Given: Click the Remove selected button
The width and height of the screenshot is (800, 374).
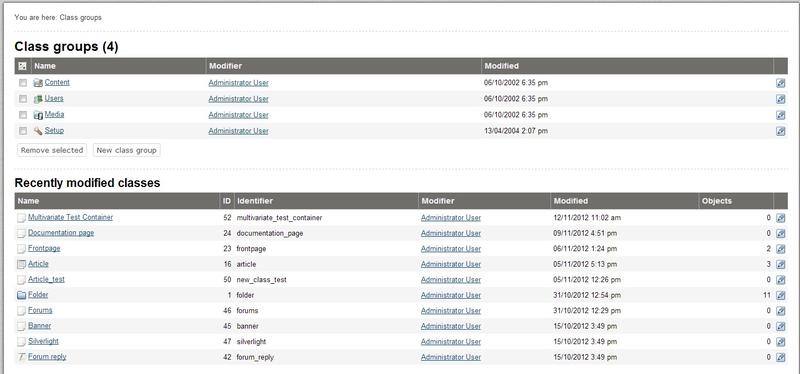Looking at the screenshot, I should (52, 150).
